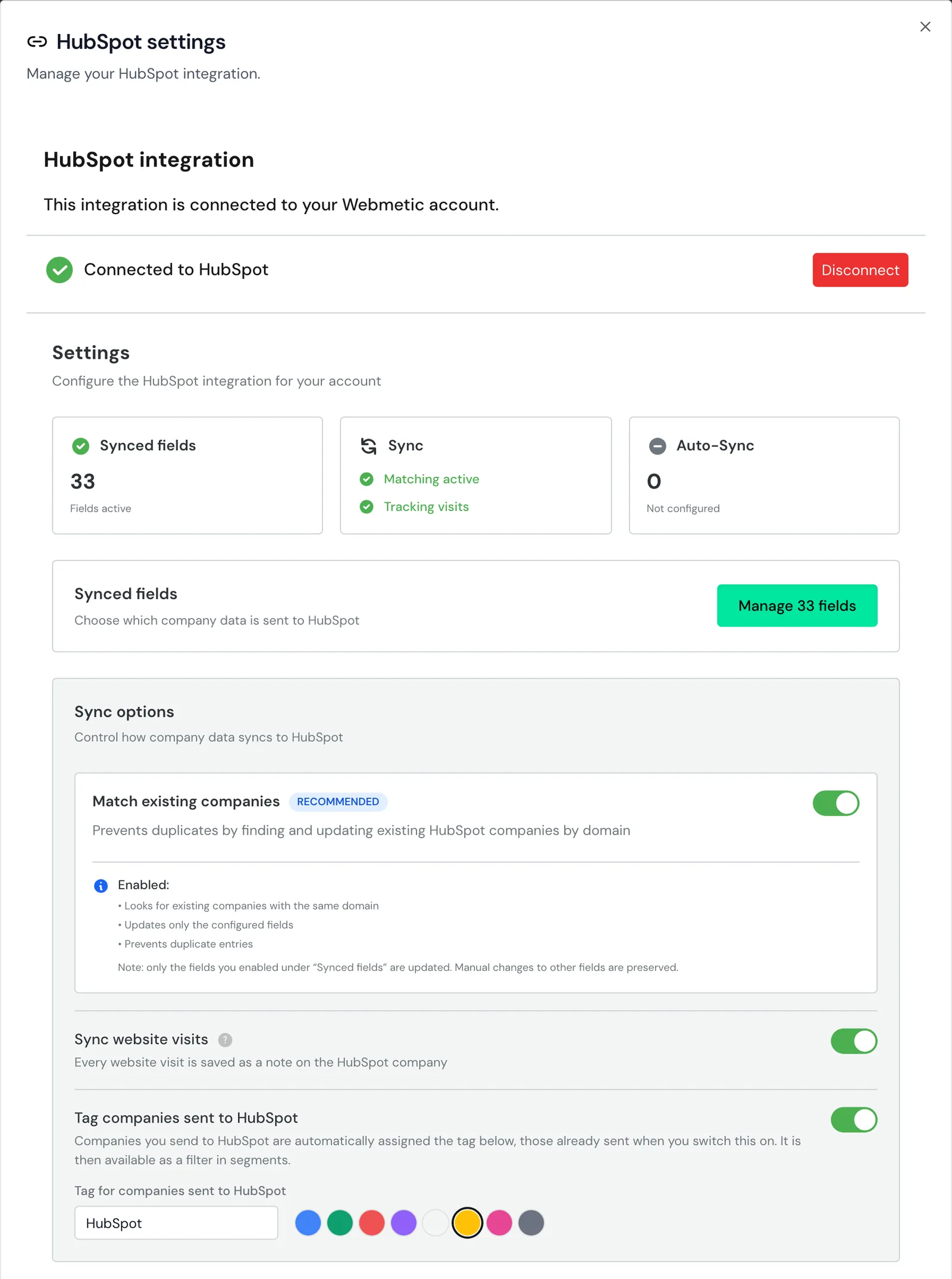Pick the blue tag color
952x1279 pixels.
click(x=308, y=1223)
